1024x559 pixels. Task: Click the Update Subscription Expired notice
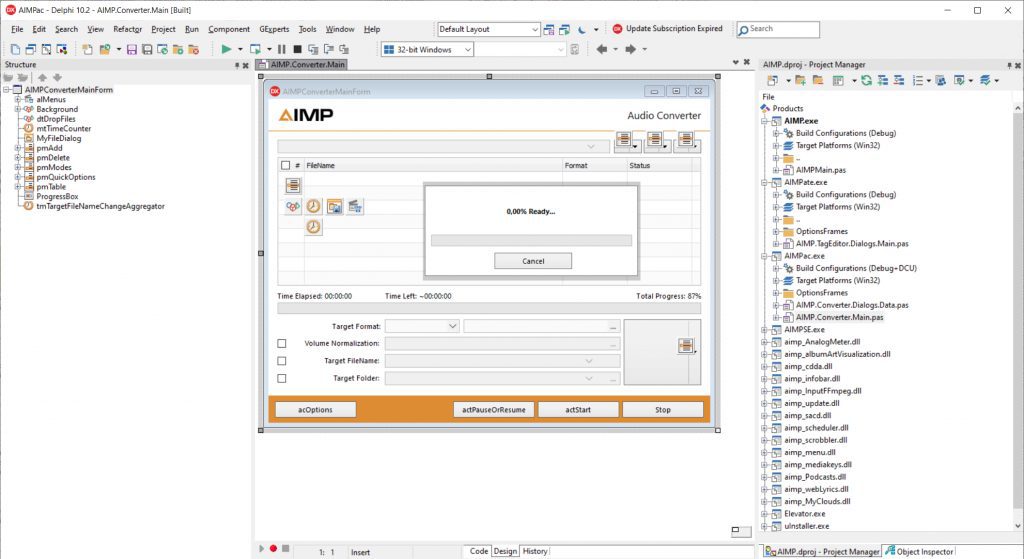(667, 29)
